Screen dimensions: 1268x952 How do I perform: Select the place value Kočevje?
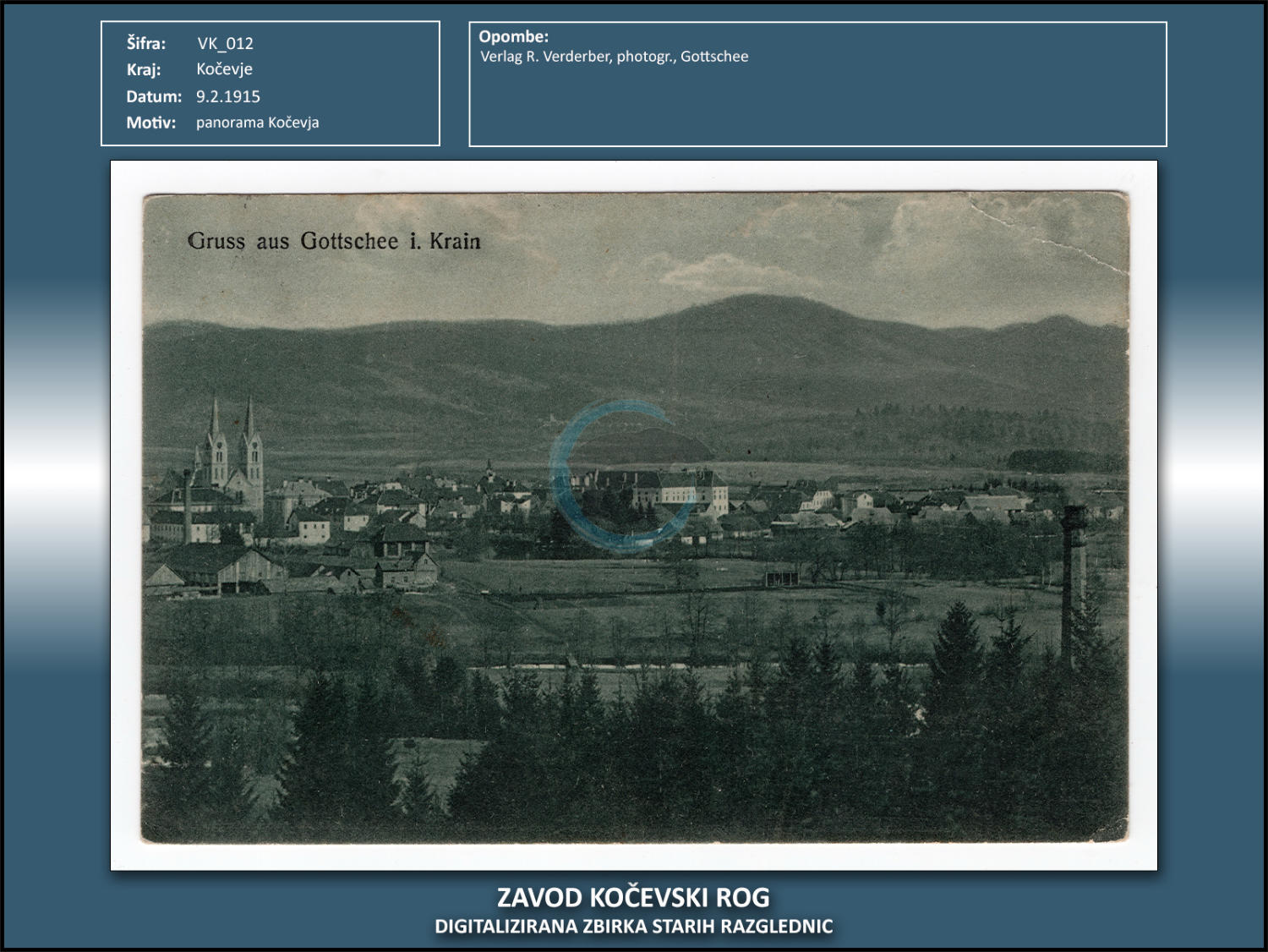[x=224, y=69]
